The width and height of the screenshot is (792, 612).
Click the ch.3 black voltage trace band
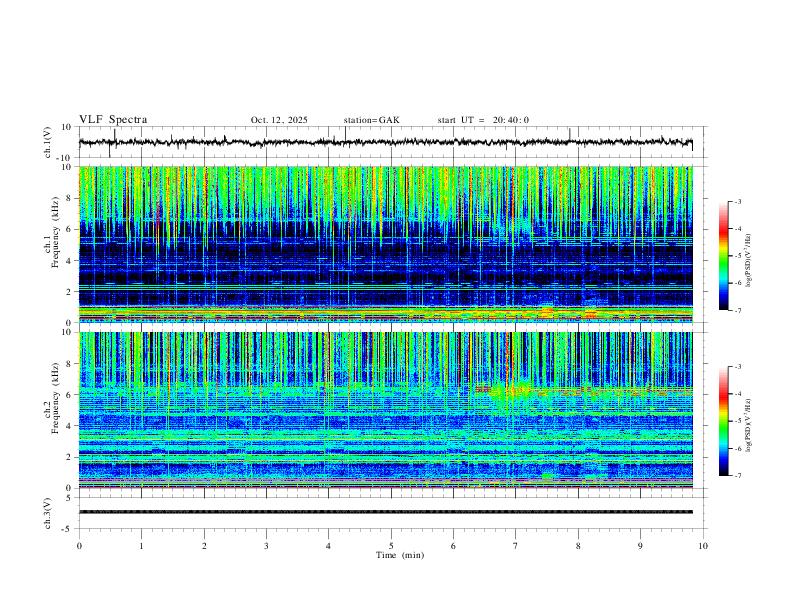tap(386, 512)
